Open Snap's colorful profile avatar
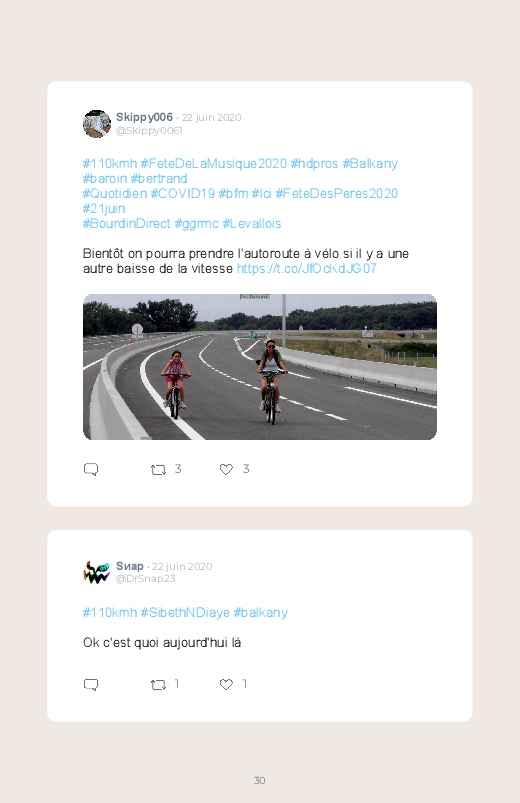 [x=97, y=573]
